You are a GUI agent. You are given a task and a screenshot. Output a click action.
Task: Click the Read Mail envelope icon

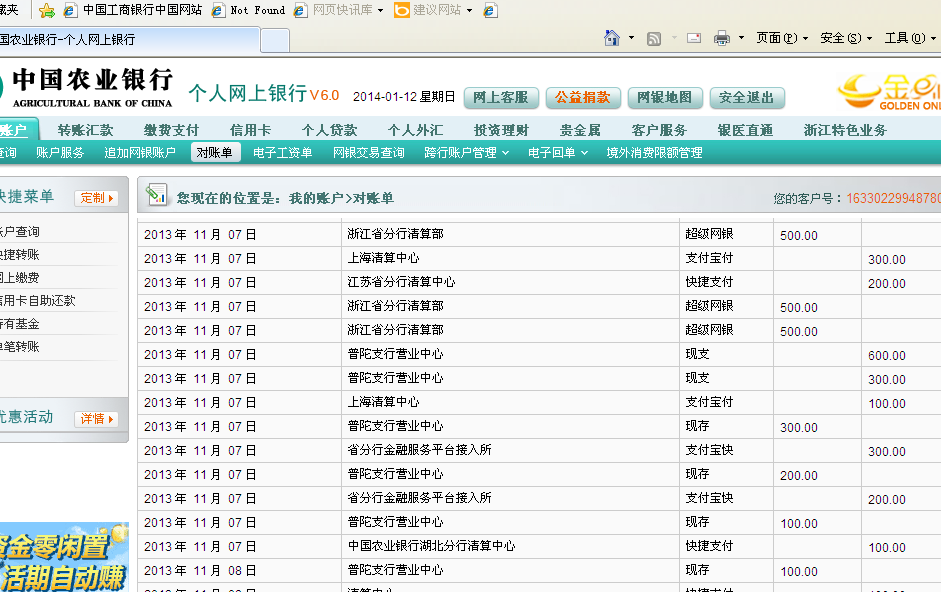tap(694, 38)
